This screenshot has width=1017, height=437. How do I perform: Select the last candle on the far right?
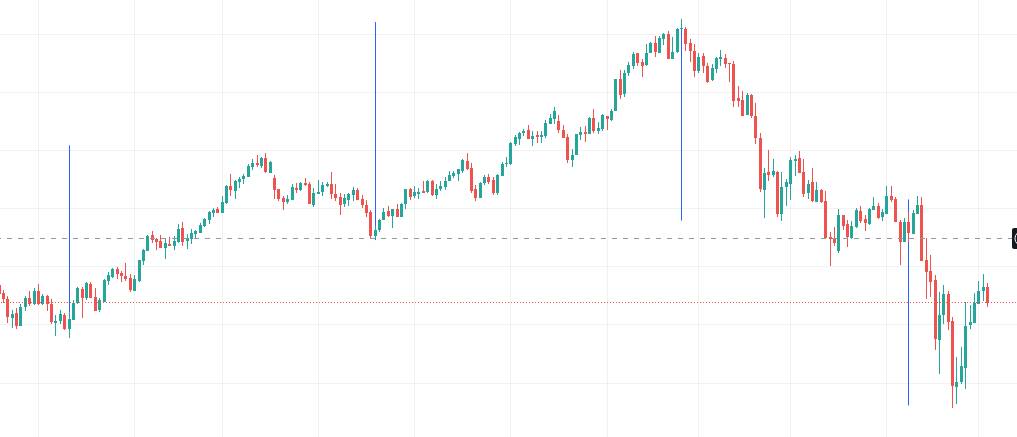click(x=988, y=295)
